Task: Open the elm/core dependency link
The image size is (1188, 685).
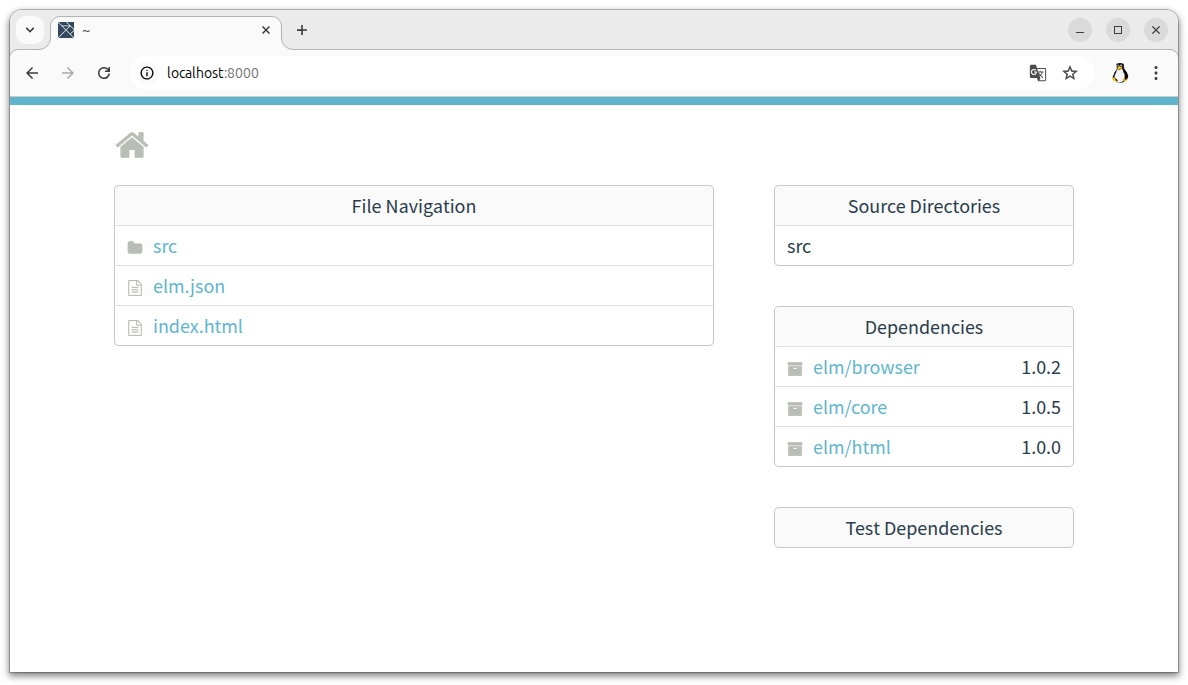Action: 849,408
